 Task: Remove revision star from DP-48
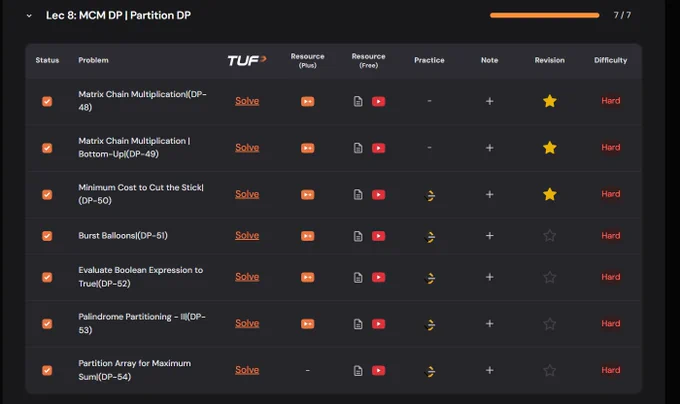[x=549, y=101]
